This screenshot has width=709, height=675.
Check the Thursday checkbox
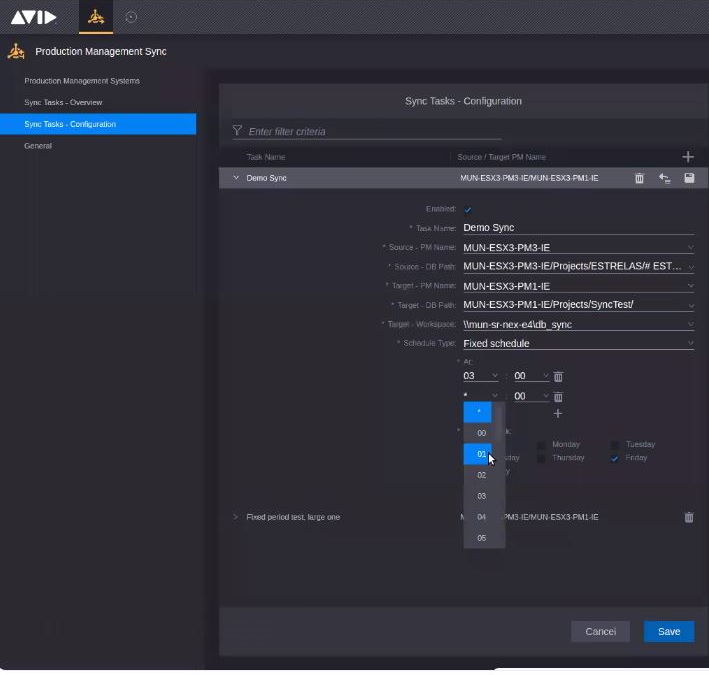(x=541, y=458)
